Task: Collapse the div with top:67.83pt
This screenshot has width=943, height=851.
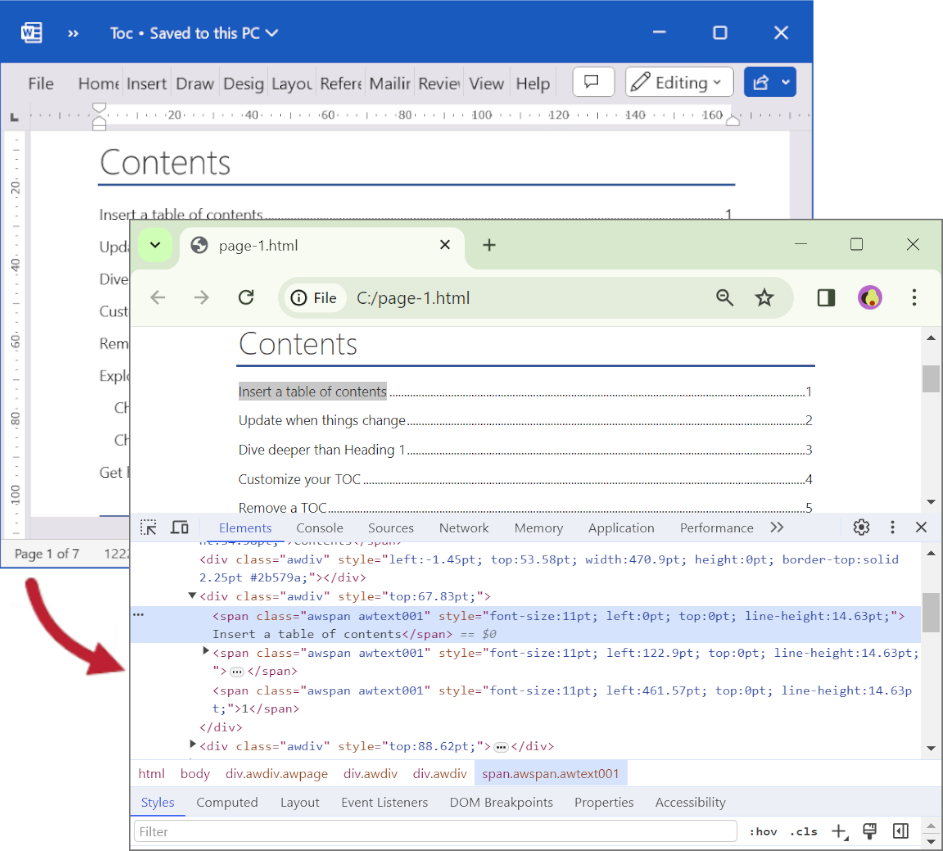Action: pos(192,596)
